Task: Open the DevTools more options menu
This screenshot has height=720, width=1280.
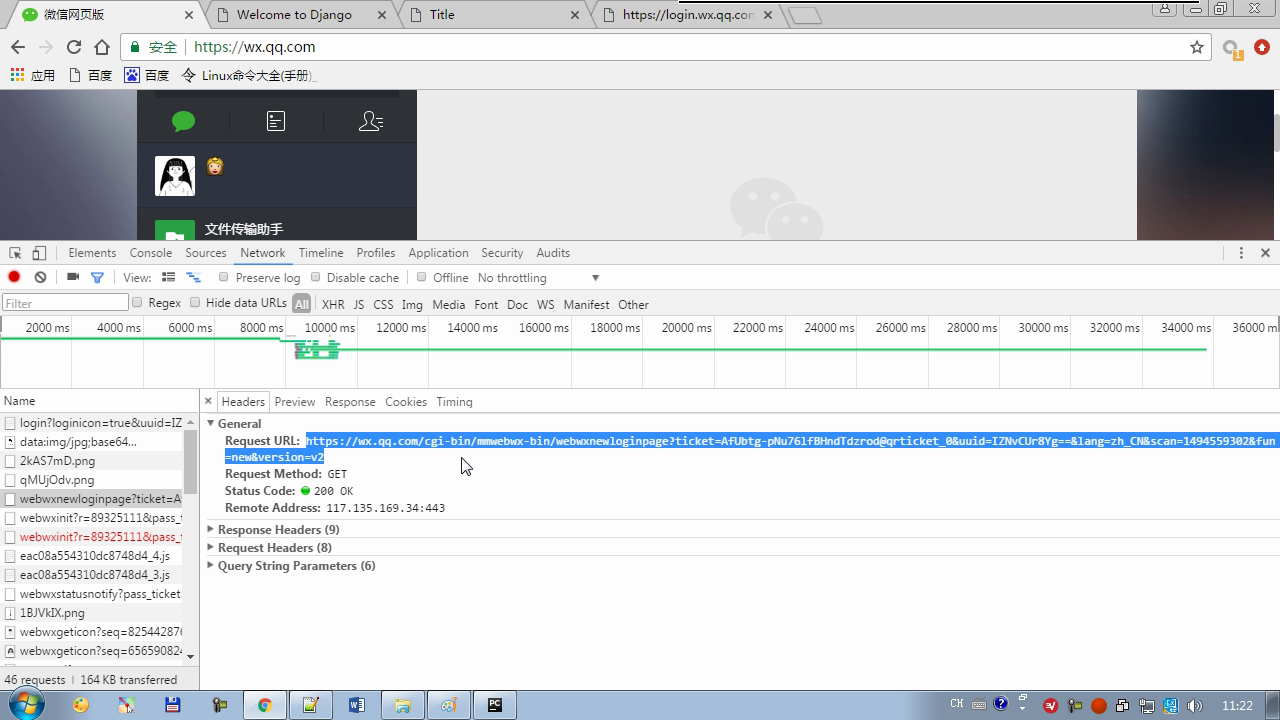Action: pos(1241,253)
